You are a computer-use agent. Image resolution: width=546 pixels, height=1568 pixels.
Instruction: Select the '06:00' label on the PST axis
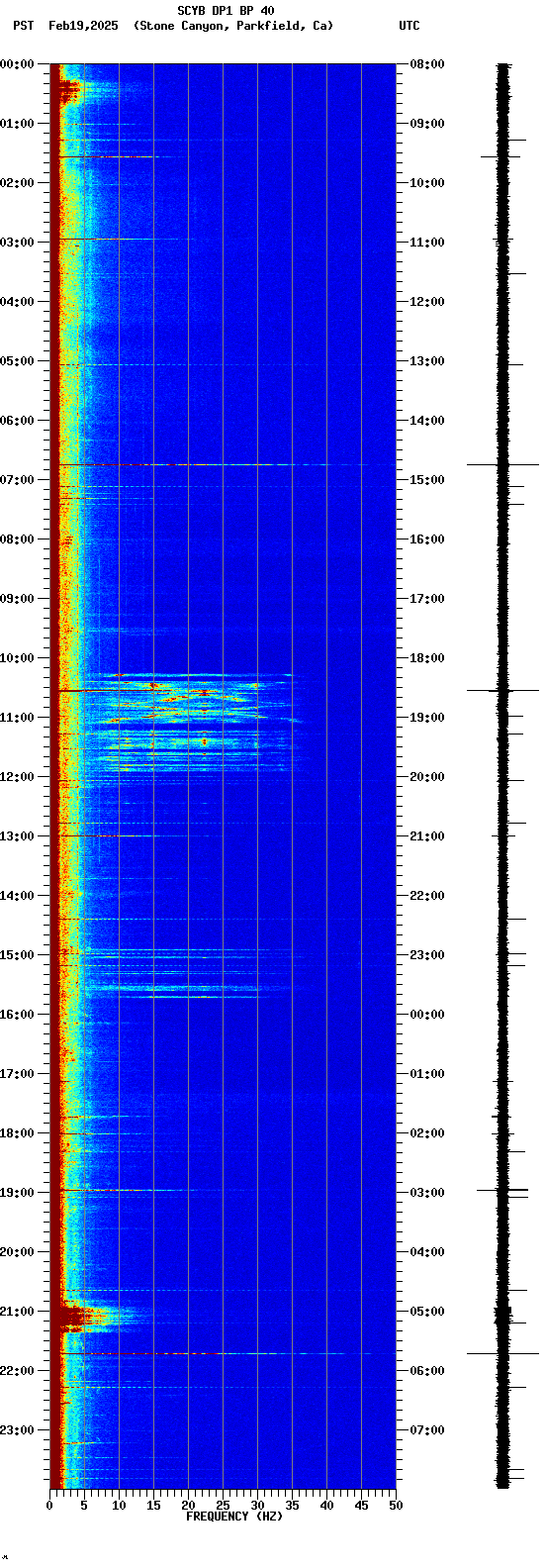18,421
